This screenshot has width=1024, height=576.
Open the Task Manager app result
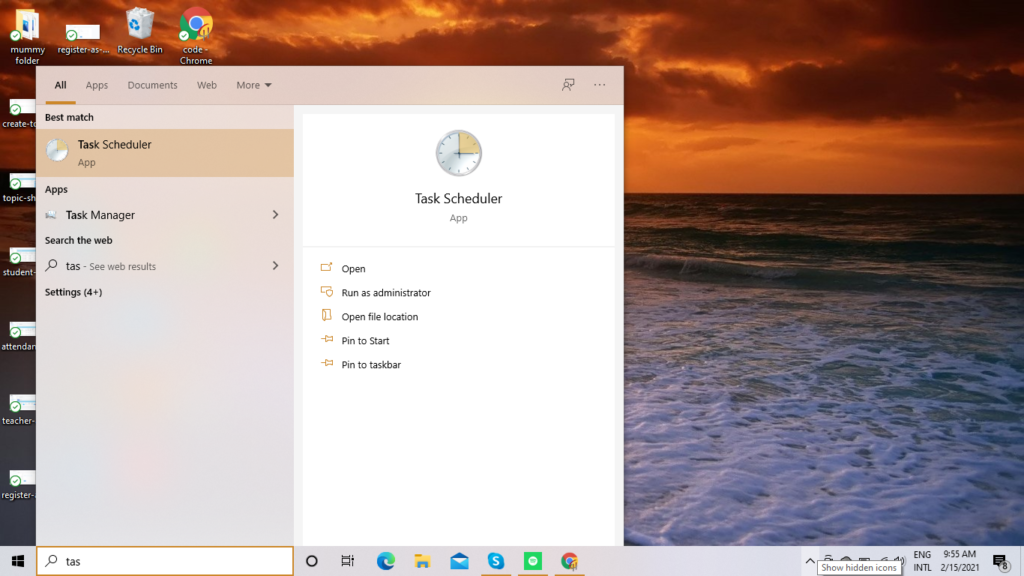165,215
